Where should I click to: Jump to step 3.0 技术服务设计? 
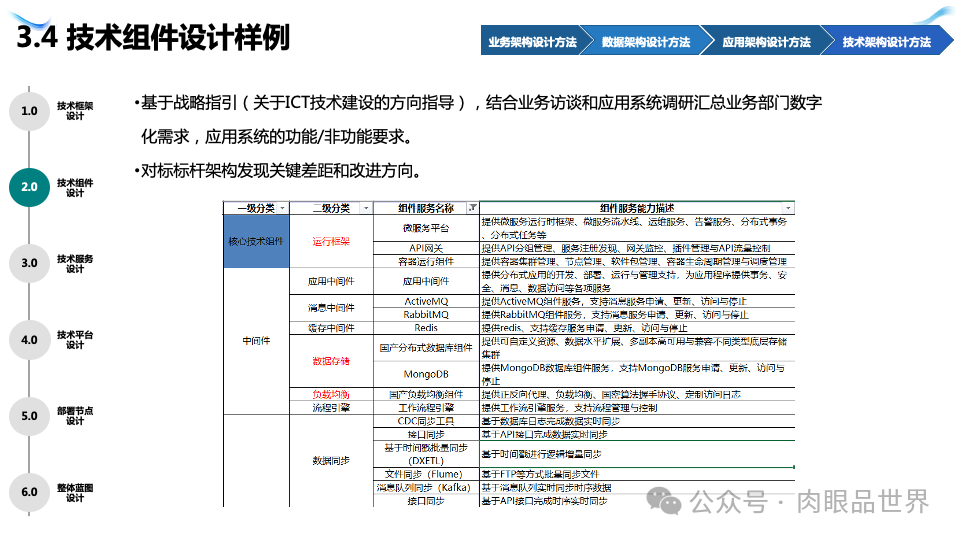[x=29, y=263]
